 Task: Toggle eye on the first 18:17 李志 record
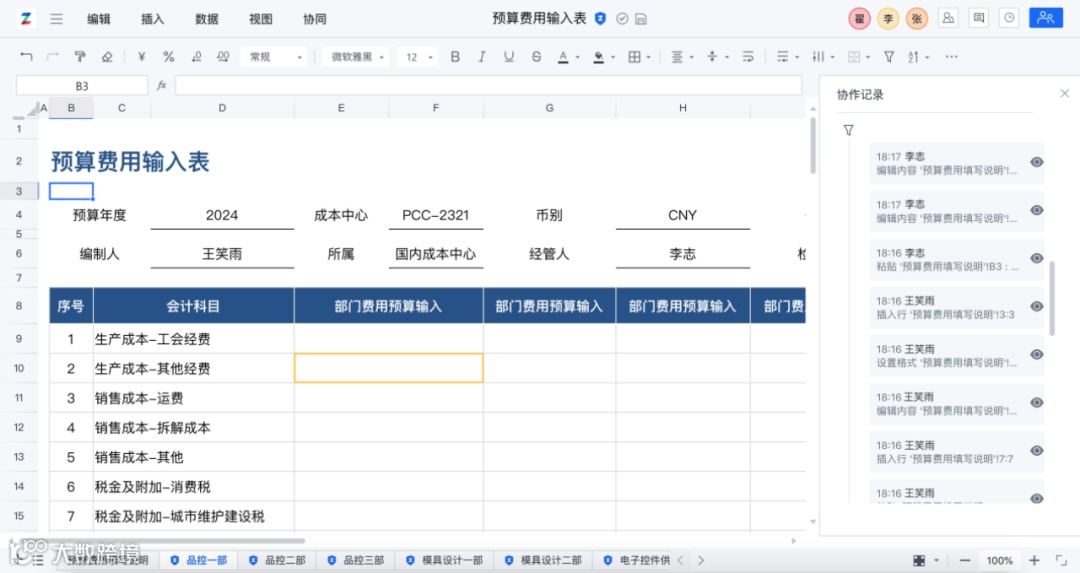[1037, 163]
